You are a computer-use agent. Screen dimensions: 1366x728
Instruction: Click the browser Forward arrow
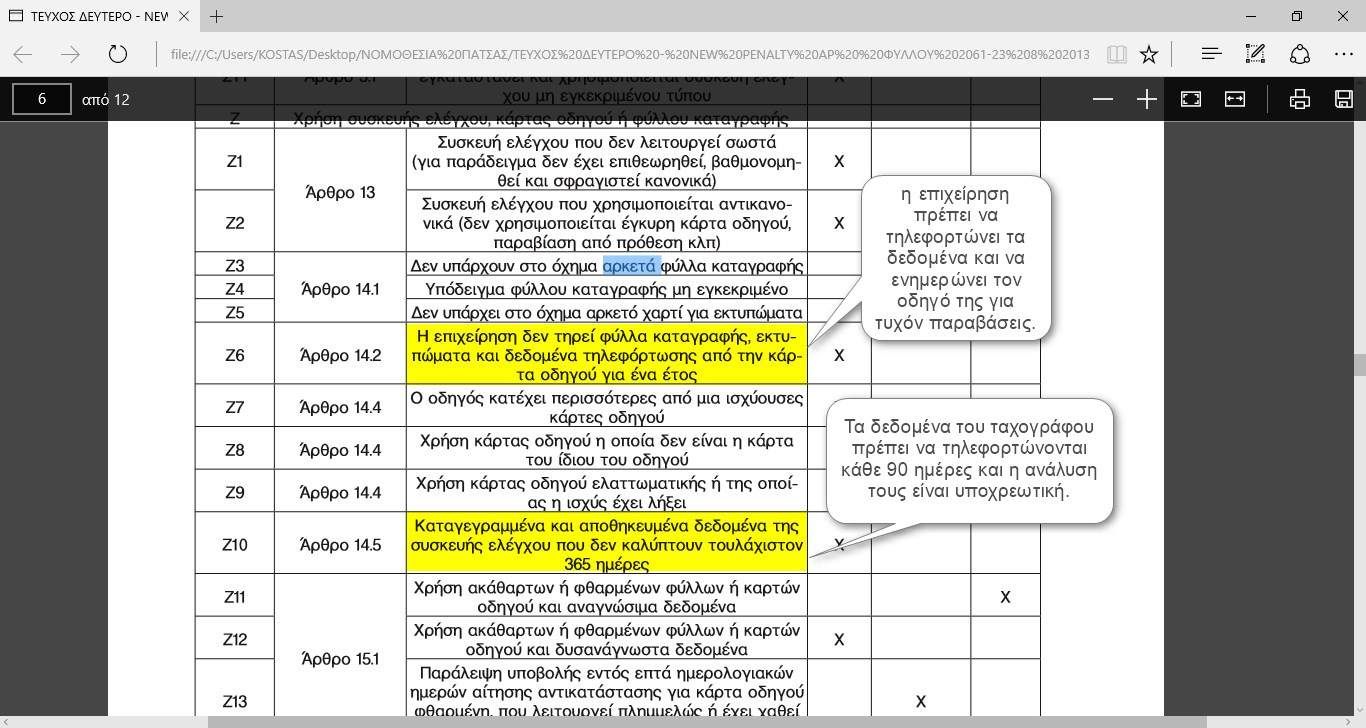(x=70, y=54)
